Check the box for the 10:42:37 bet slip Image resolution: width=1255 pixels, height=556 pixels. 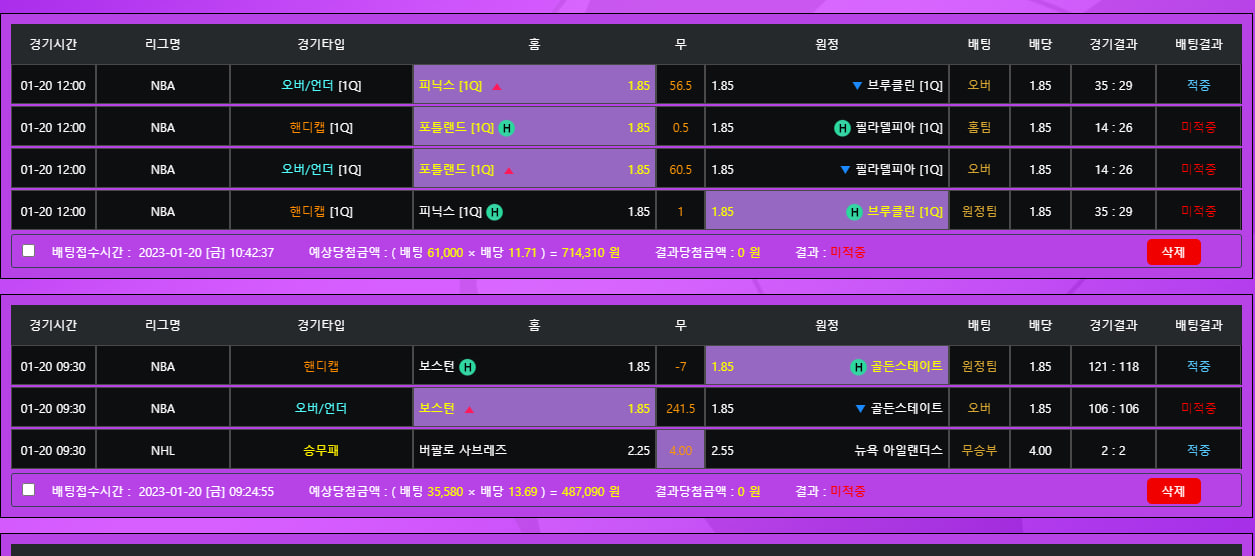29,251
